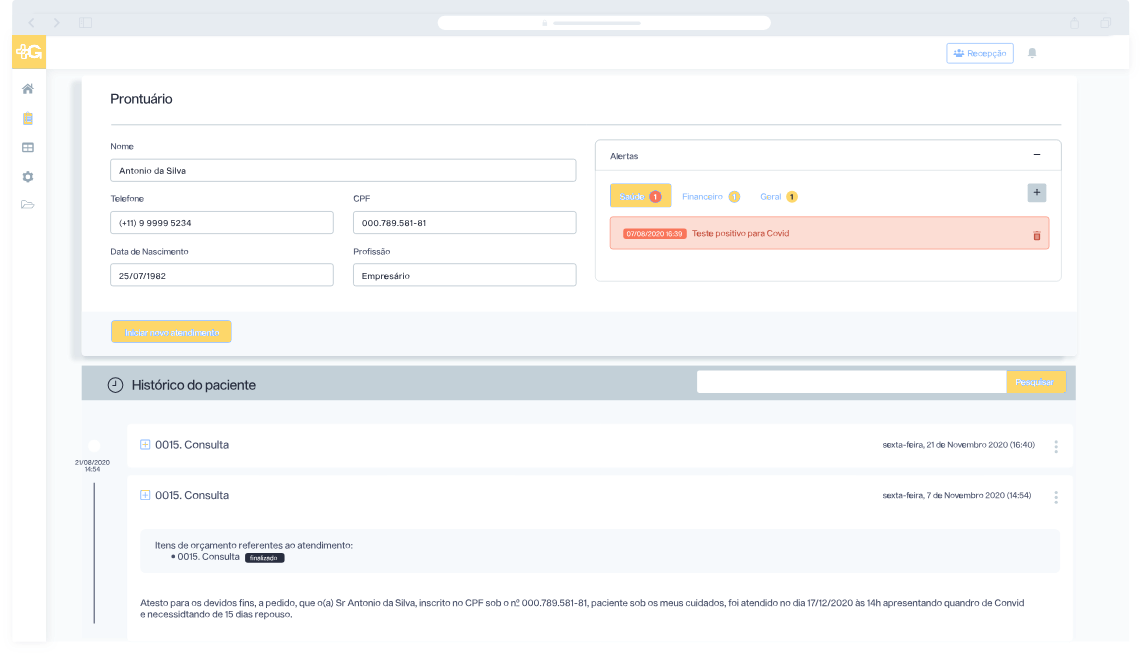Click the G logo in top-left corner
Image resolution: width=1142 pixels, height=655 pixels.
29,52
